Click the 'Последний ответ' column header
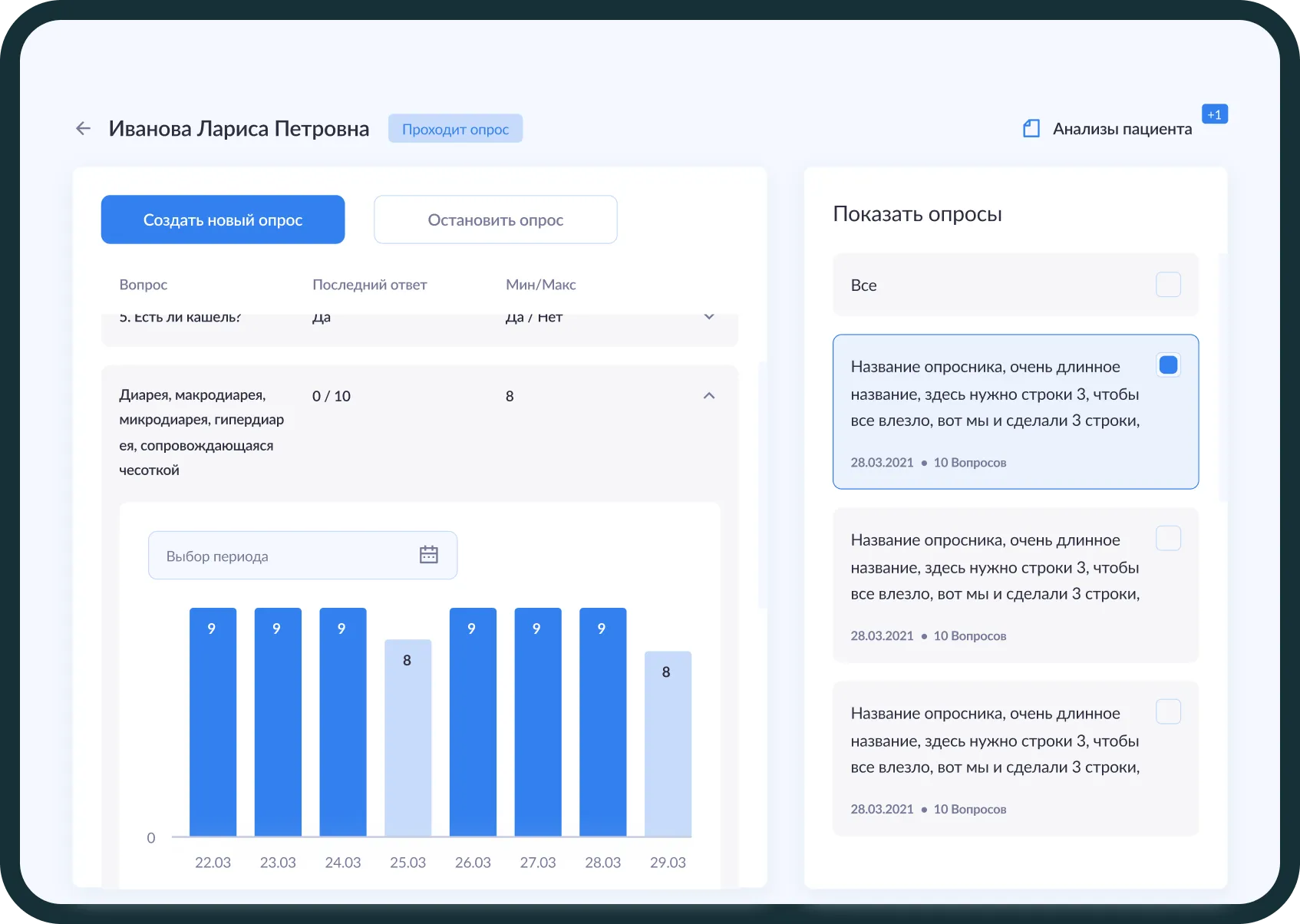Image resolution: width=1300 pixels, height=924 pixels. (369, 285)
